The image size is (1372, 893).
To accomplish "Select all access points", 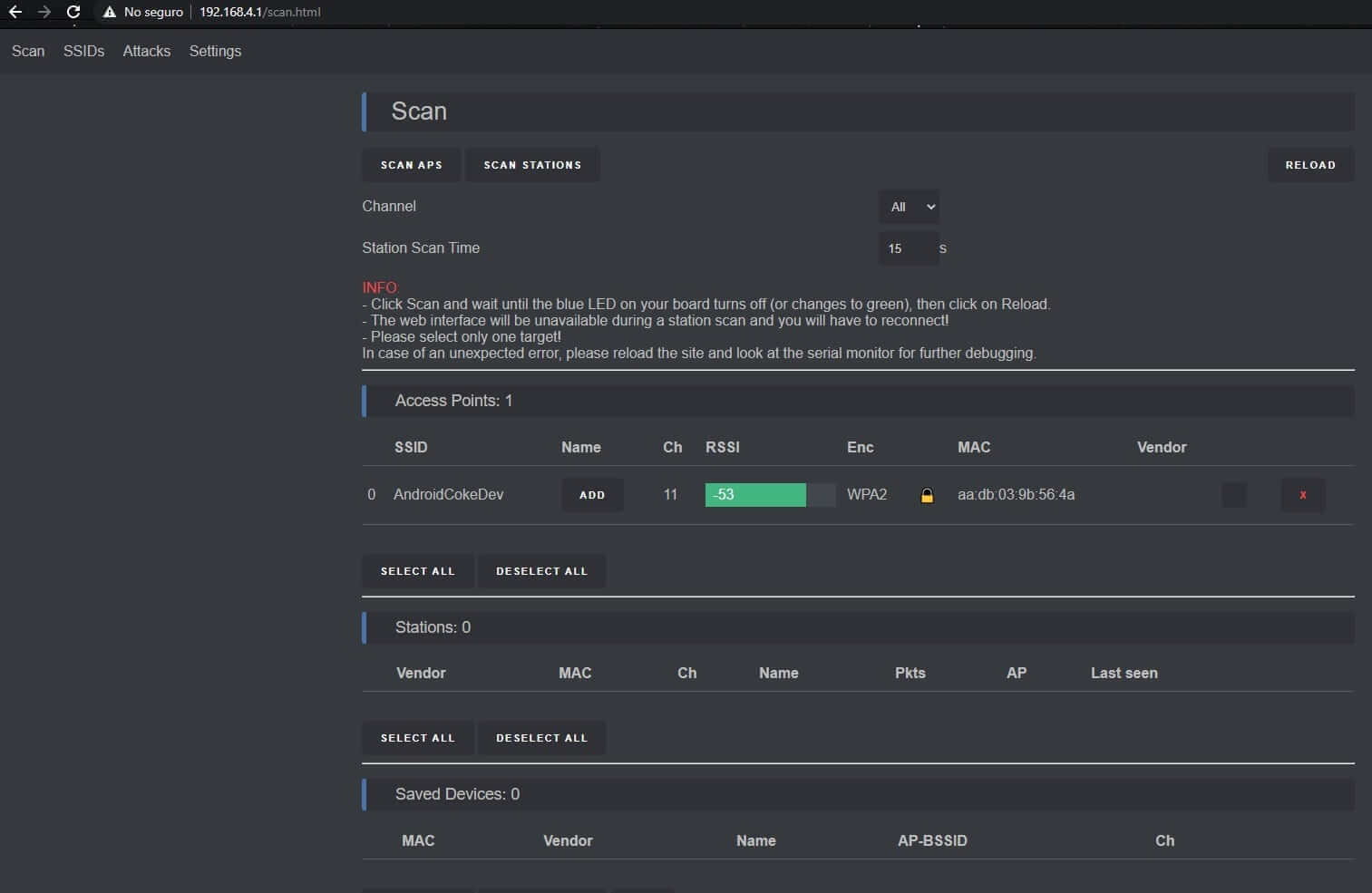I will click(417, 571).
